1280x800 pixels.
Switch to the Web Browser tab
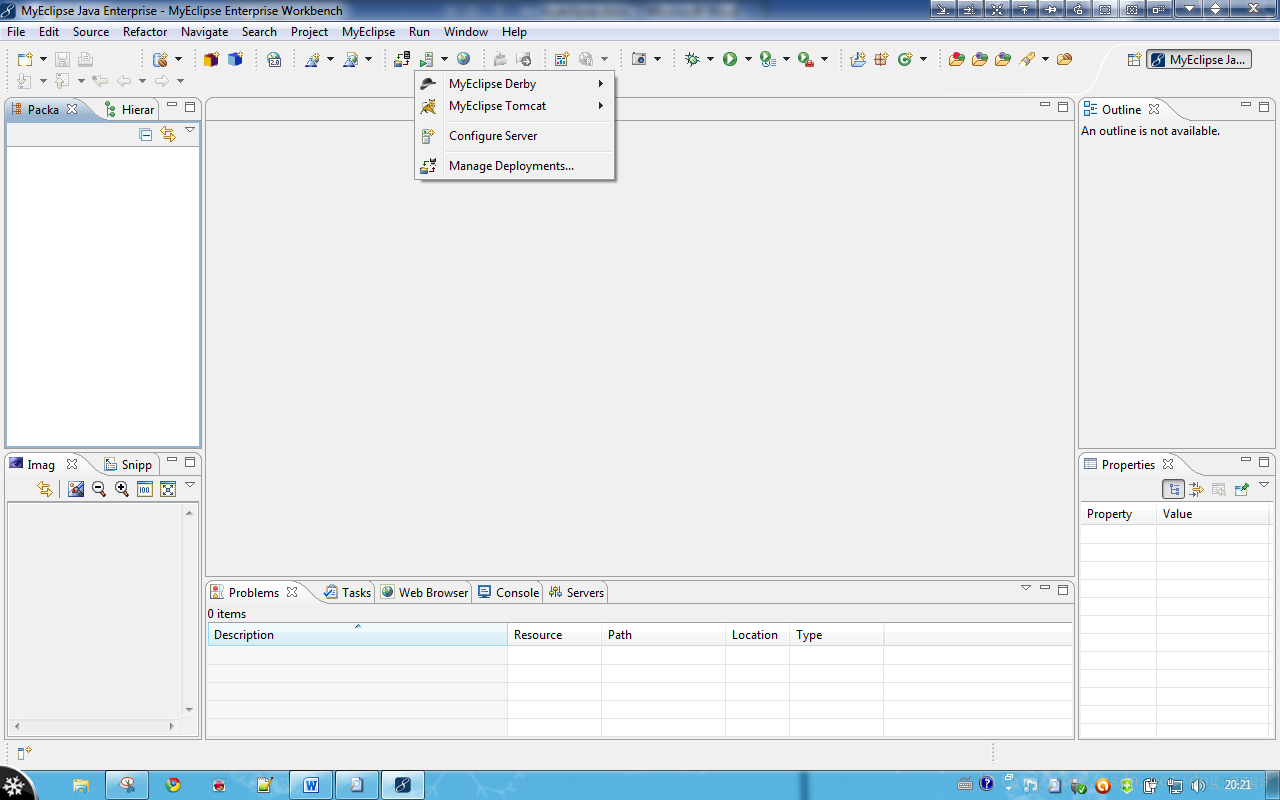[424, 593]
